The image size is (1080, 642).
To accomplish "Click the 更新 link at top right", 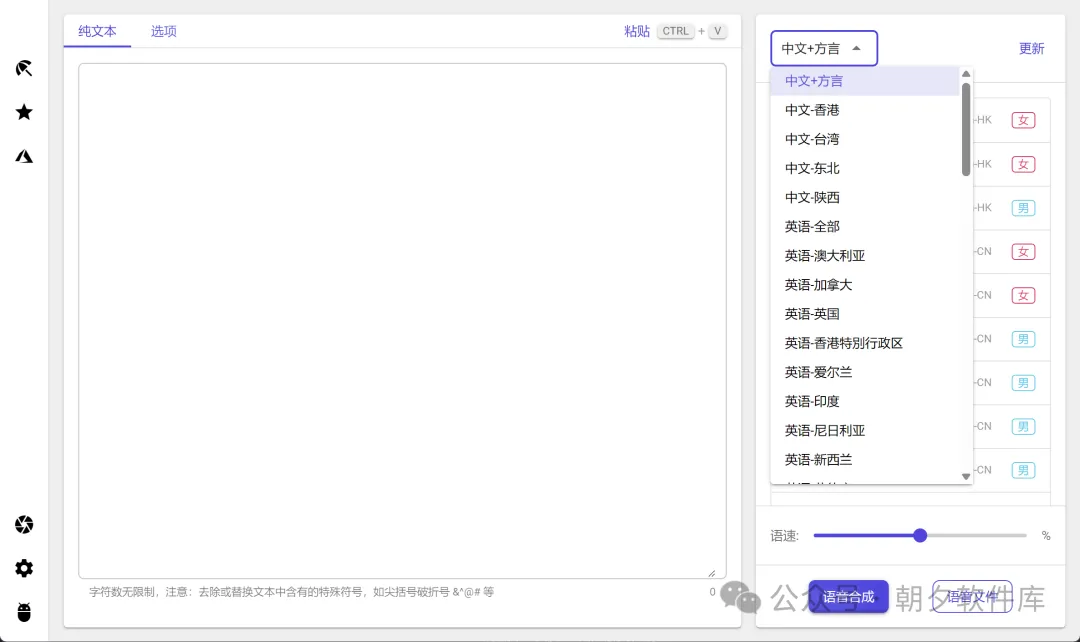I will tap(1031, 48).
